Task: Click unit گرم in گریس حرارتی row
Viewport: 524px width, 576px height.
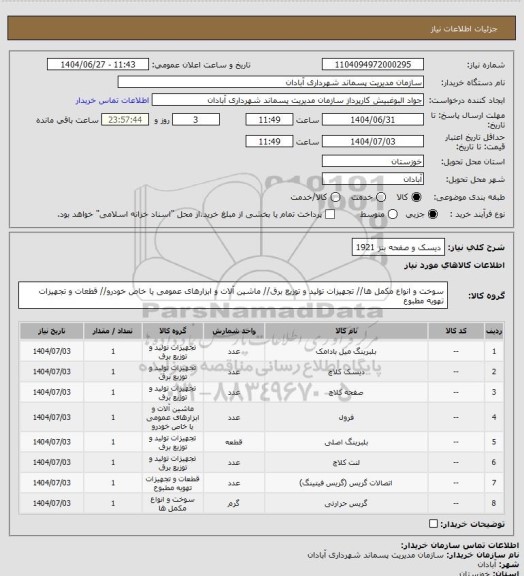Action: click(234, 504)
